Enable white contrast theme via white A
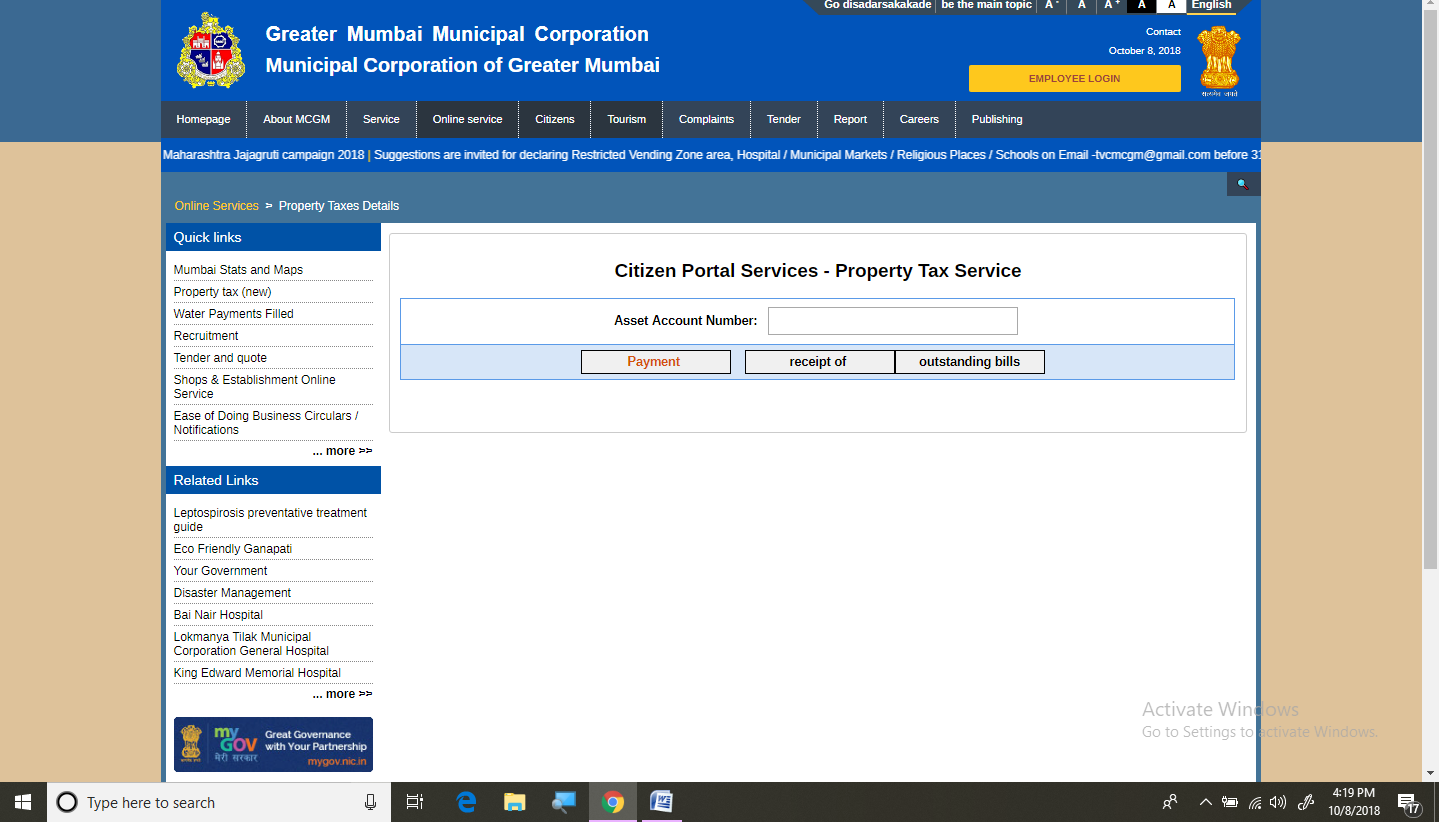Viewport: 1439px width, 822px height. (x=1171, y=5)
